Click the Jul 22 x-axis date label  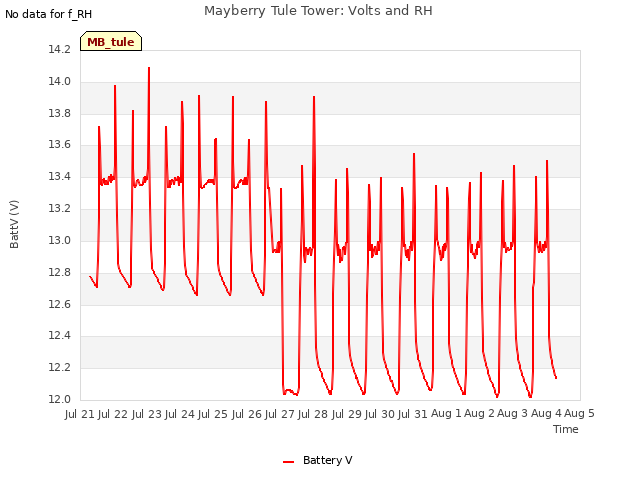(113, 414)
